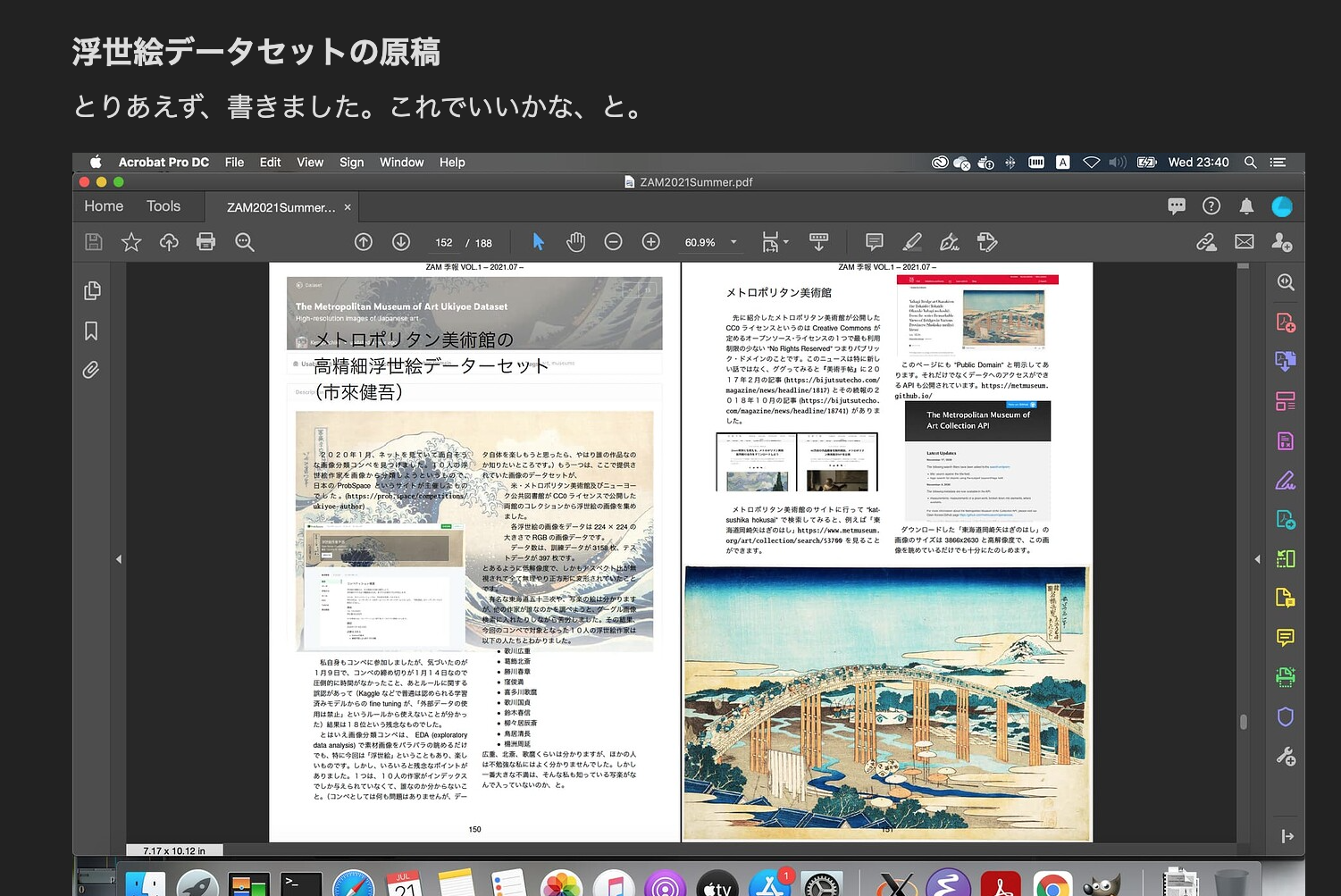Open the green Scan & OCR tool
The height and width of the screenshot is (896, 1341).
[x=1286, y=677]
